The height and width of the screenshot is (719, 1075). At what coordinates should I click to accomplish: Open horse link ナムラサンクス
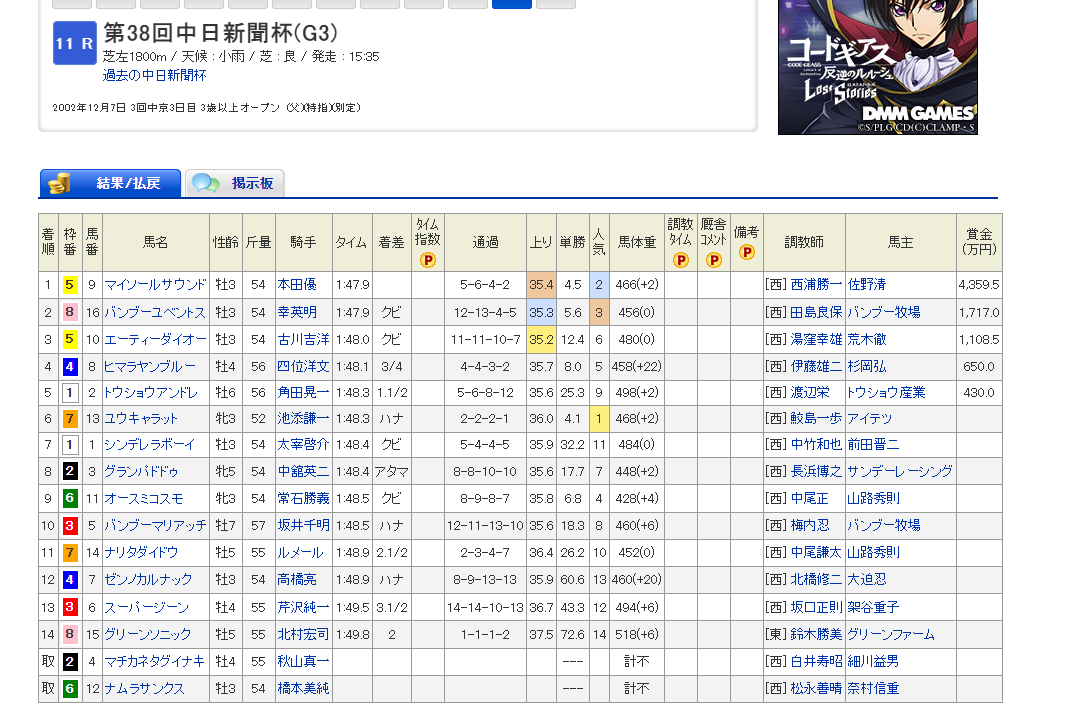(144, 688)
